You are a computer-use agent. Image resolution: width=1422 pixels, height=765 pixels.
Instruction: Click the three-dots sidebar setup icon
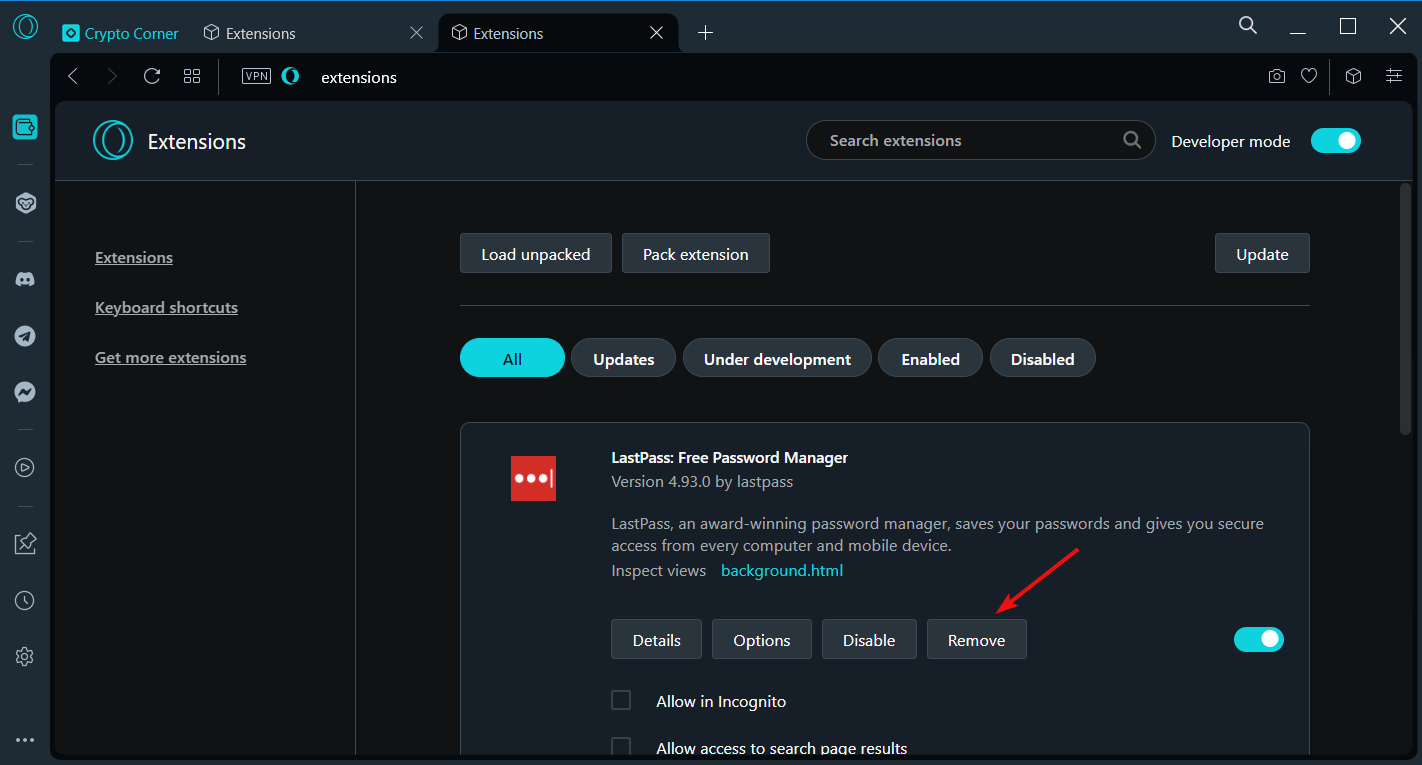click(x=25, y=740)
